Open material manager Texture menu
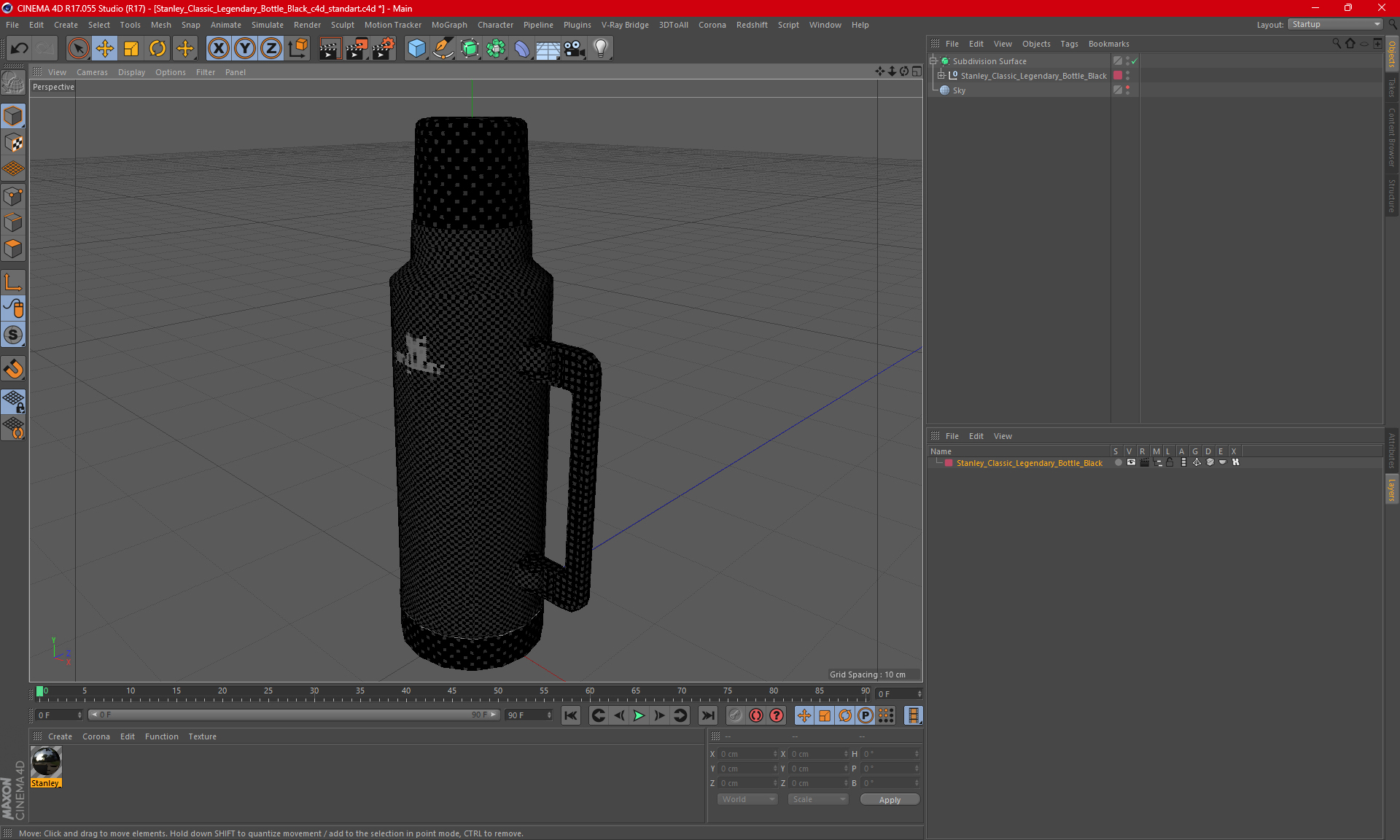Image resolution: width=1400 pixels, height=840 pixels. pyautogui.click(x=202, y=736)
